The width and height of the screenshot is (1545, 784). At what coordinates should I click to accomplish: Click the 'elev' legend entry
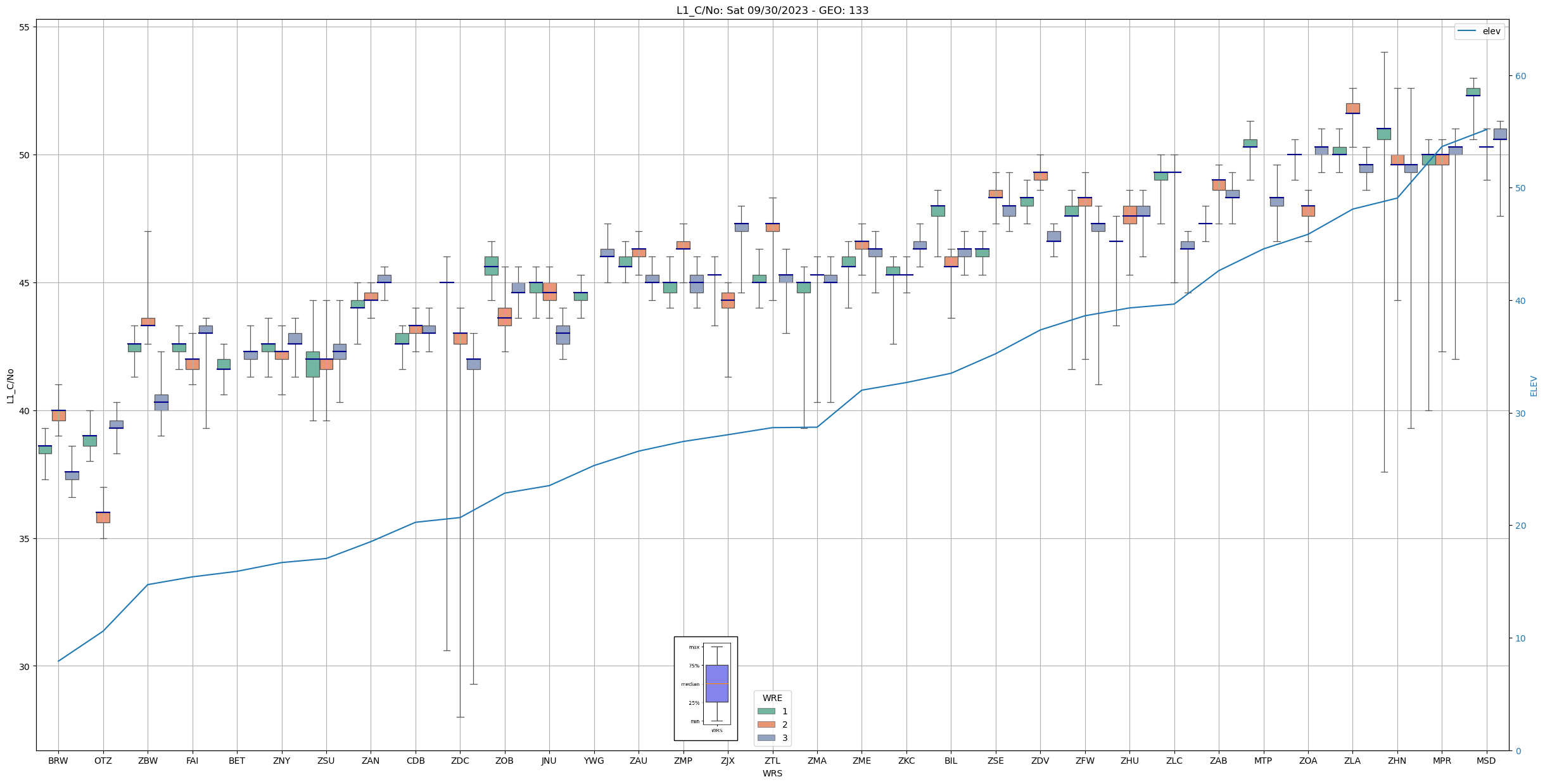[x=1480, y=31]
